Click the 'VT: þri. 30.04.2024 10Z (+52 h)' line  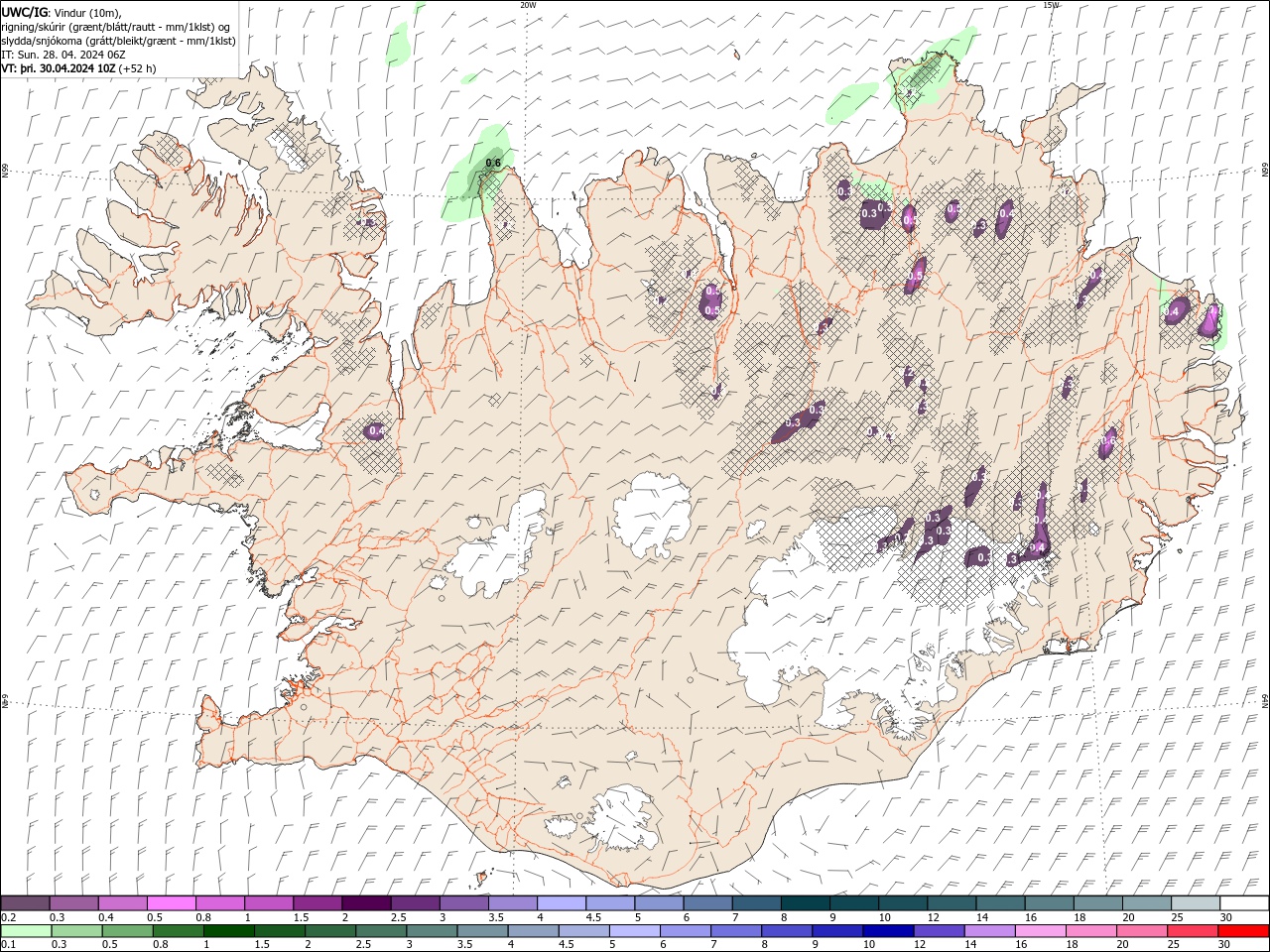pos(79,68)
